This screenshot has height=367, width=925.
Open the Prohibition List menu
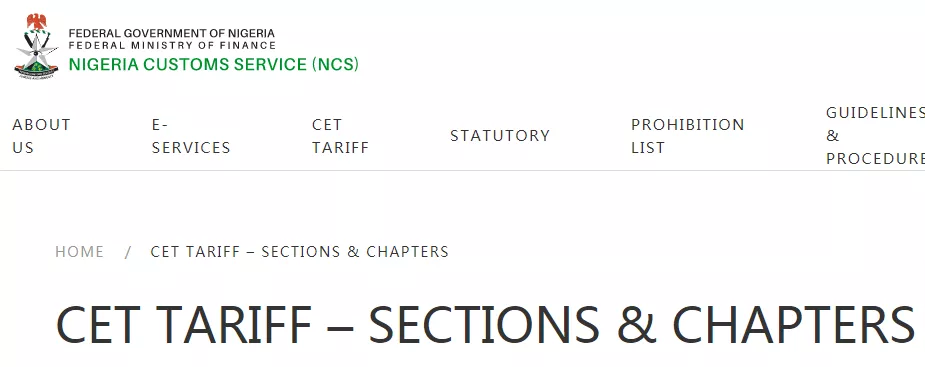(x=687, y=136)
